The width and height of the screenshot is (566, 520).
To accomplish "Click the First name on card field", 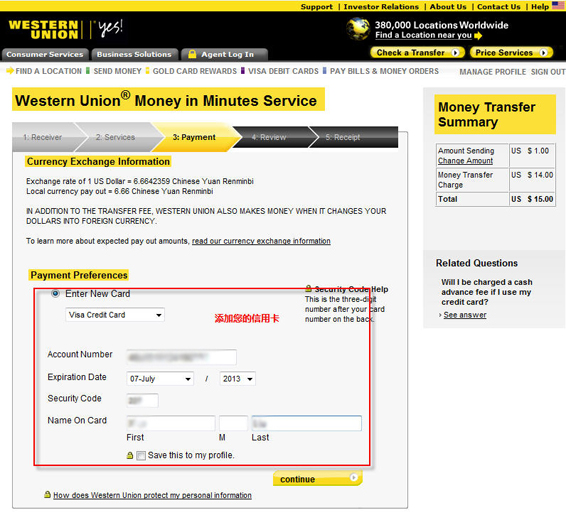I will pyautogui.click(x=171, y=423).
